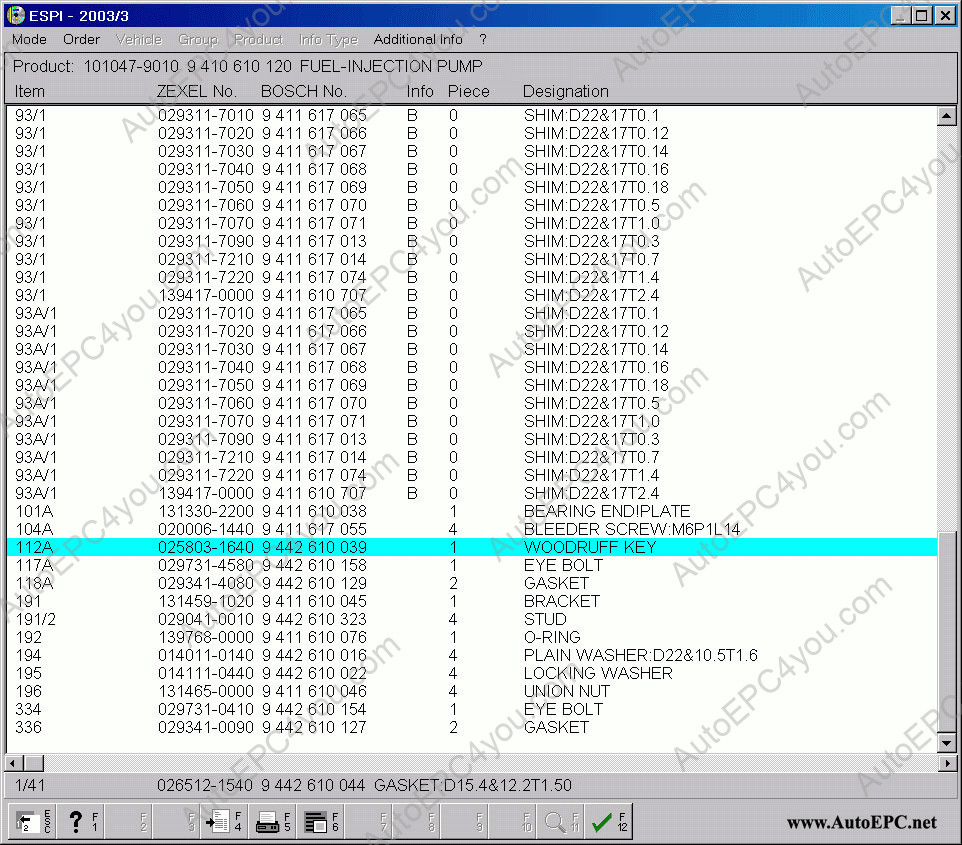Click the horizontal scrollbar left arrow
The image size is (962, 845).
tap(15, 764)
